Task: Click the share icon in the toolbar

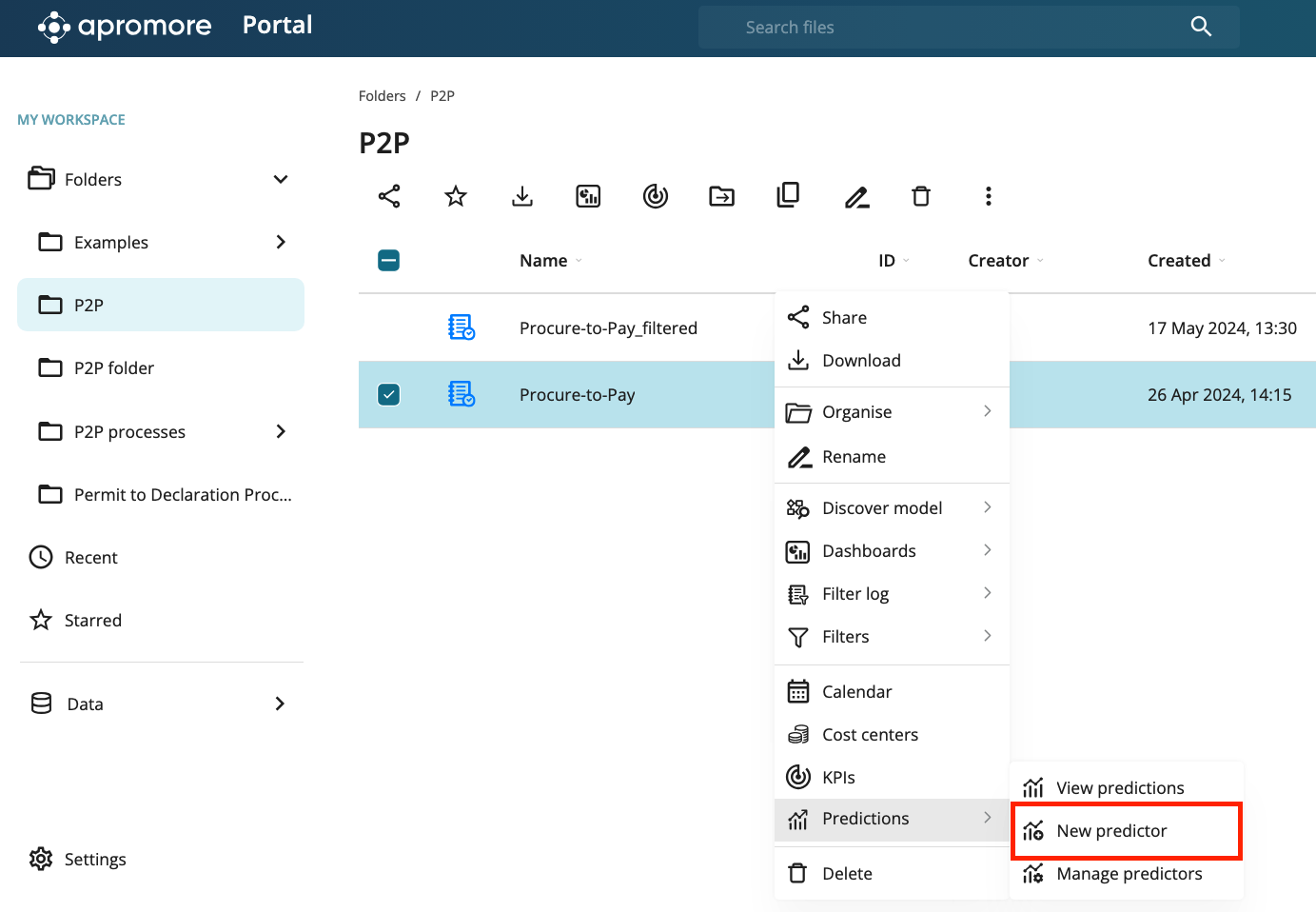Action: [x=389, y=196]
